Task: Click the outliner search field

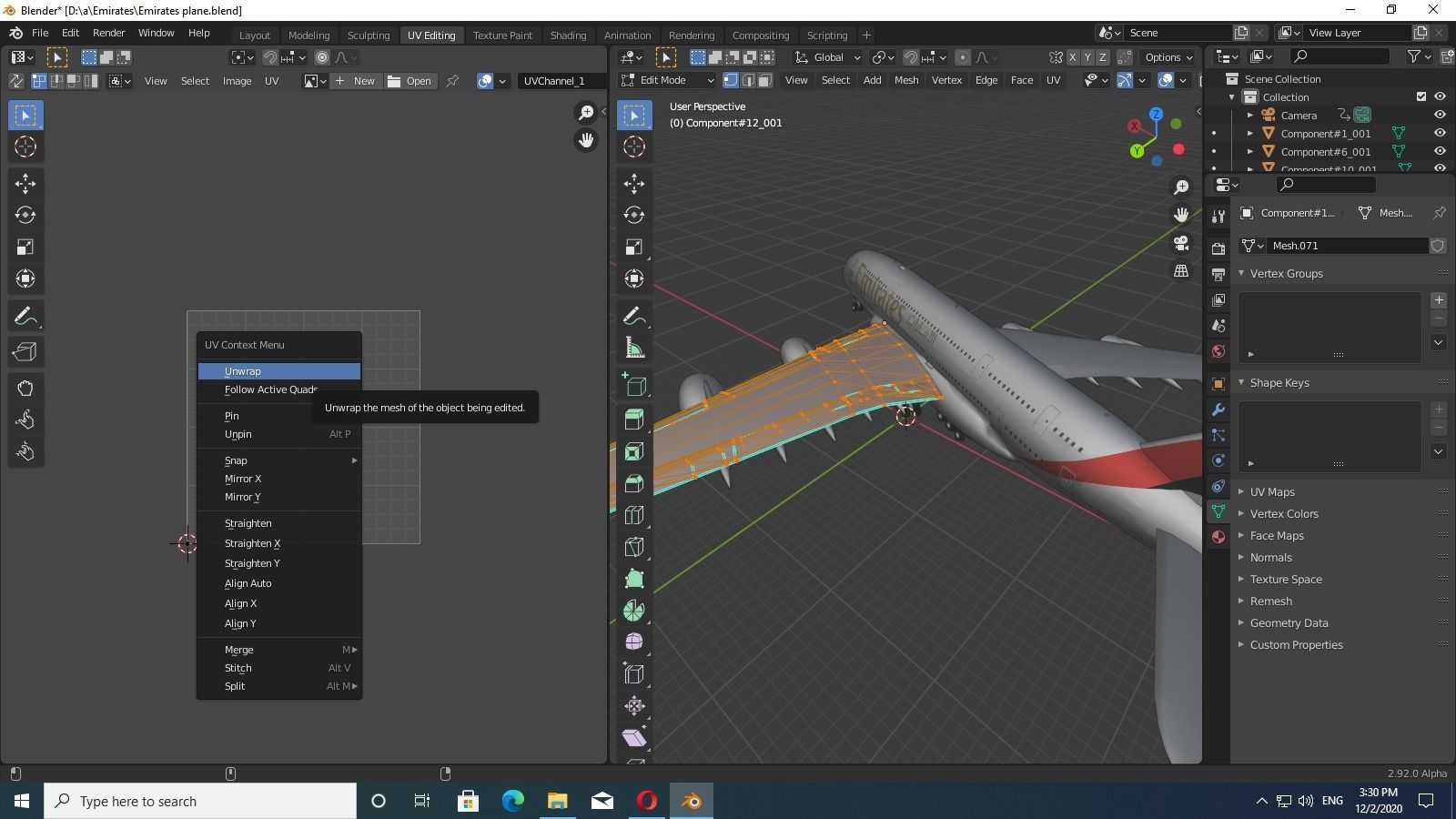Action: [x=1340, y=56]
